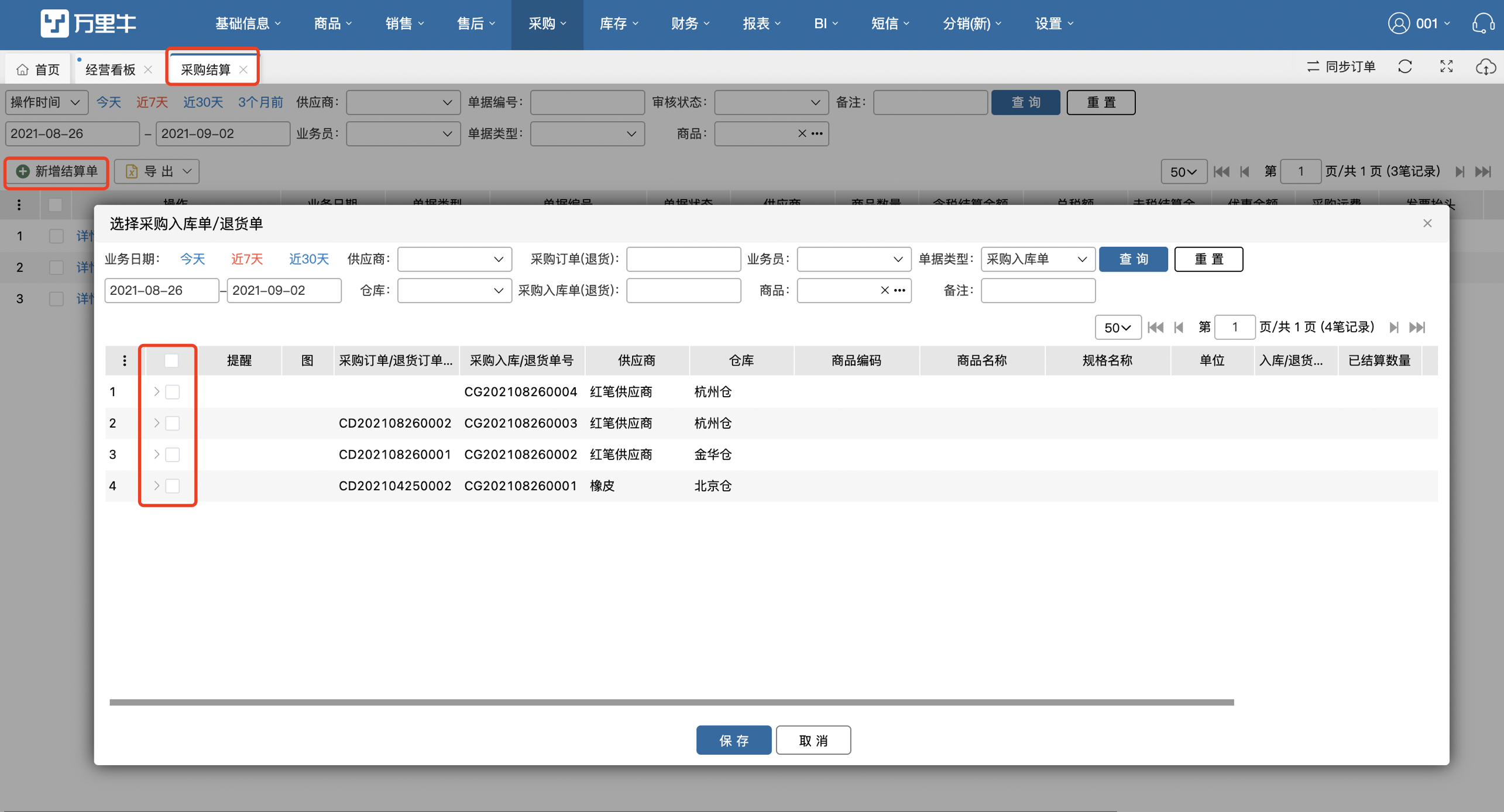Toggle select-all checkbox in dialog table header
The width and height of the screenshot is (1504, 812).
171,360
